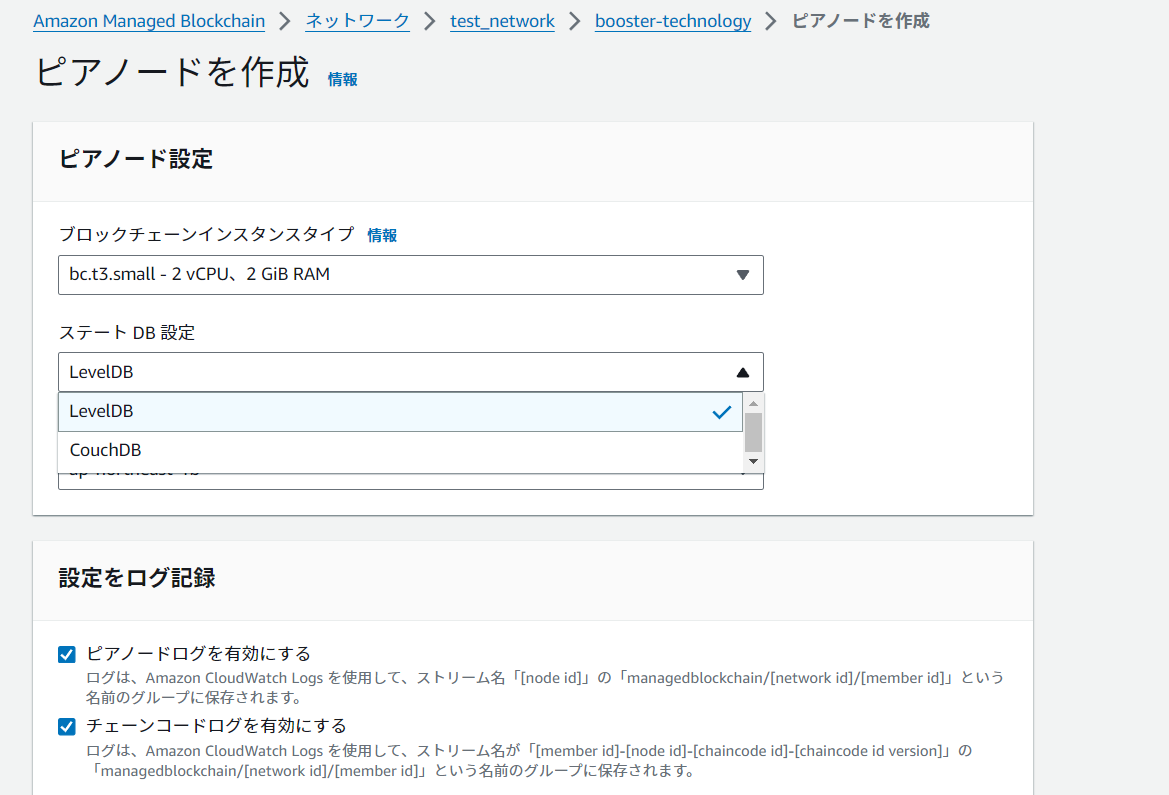This screenshot has height=795, width=1169.
Task: Select the CouchDB option in the list
Action: click(400, 450)
